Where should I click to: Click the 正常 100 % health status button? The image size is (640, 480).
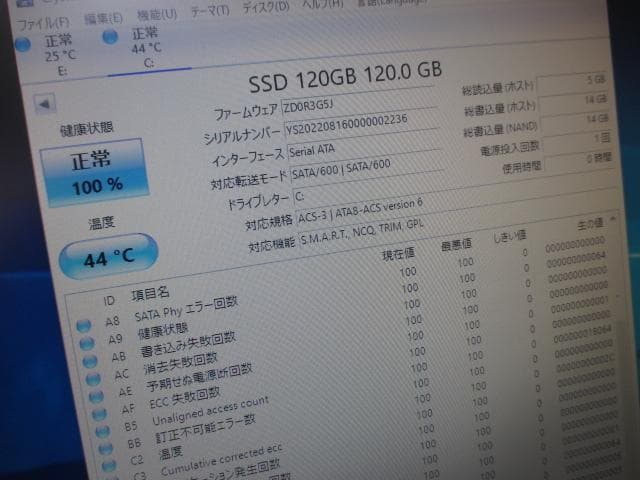tap(95, 173)
